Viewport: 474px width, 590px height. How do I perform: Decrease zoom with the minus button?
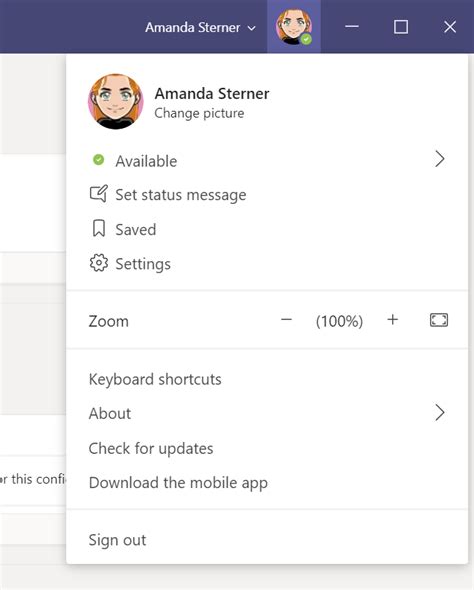(286, 320)
